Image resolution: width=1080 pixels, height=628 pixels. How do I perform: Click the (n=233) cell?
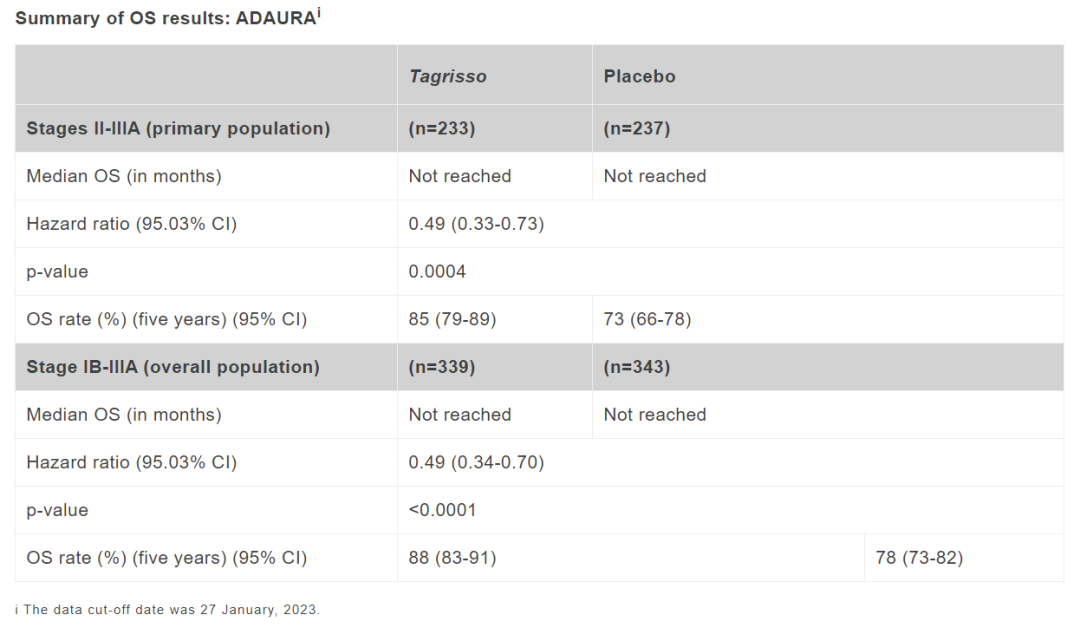click(x=442, y=129)
